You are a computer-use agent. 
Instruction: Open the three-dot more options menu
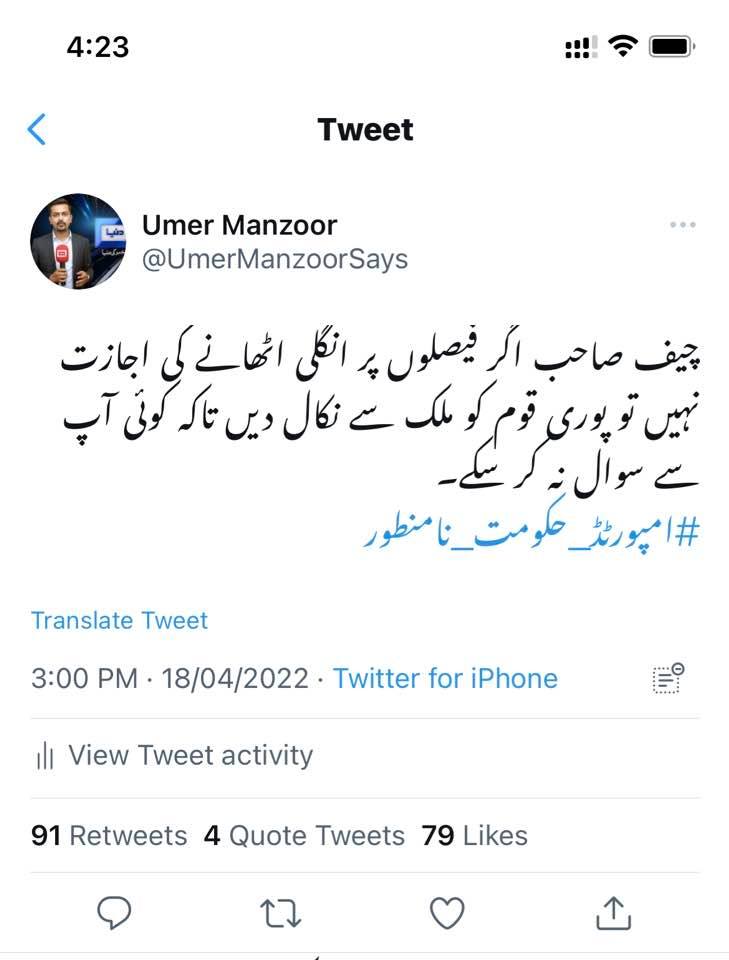coord(682,225)
